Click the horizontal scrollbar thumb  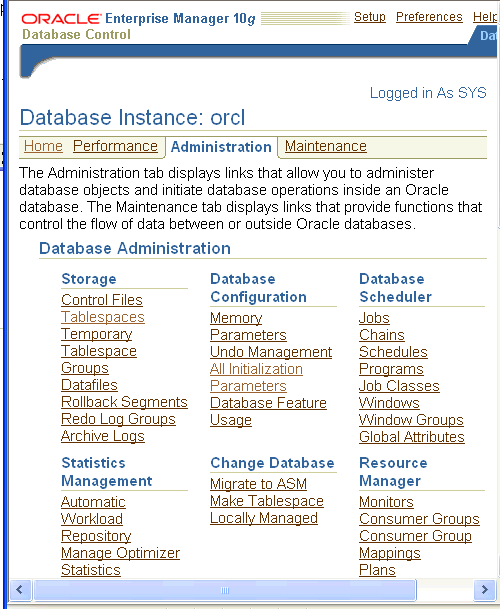pyautogui.click(x=225, y=590)
